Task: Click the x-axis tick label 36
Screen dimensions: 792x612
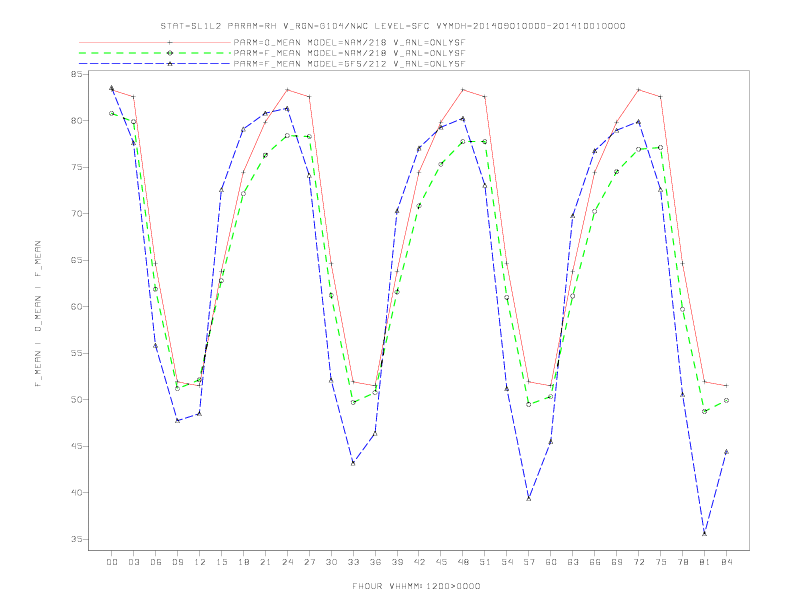Action: click(375, 562)
